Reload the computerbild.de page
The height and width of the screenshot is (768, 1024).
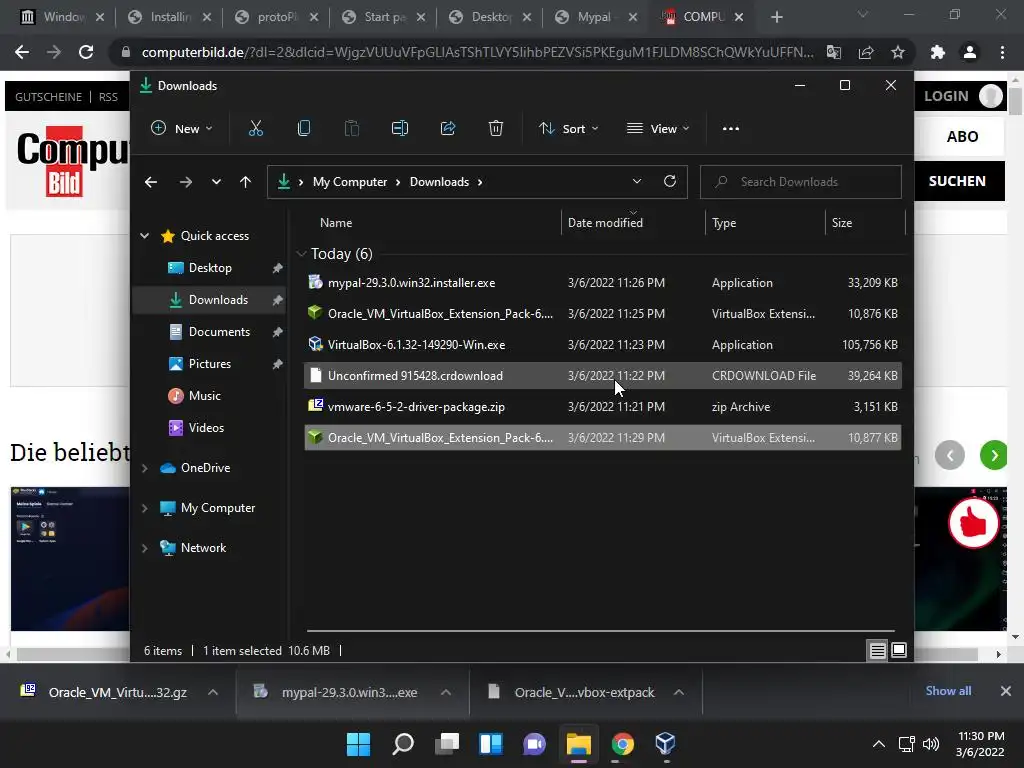pyautogui.click(x=86, y=52)
